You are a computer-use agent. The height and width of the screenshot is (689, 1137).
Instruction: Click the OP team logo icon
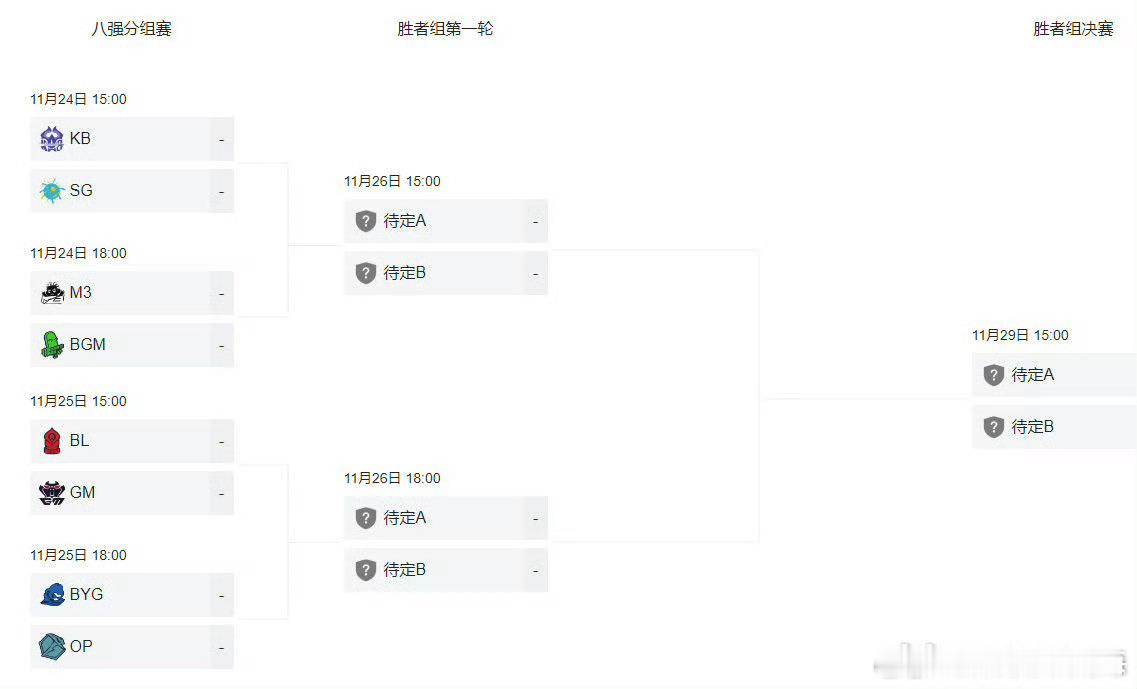pyautogui.click(x=51, y=646)
